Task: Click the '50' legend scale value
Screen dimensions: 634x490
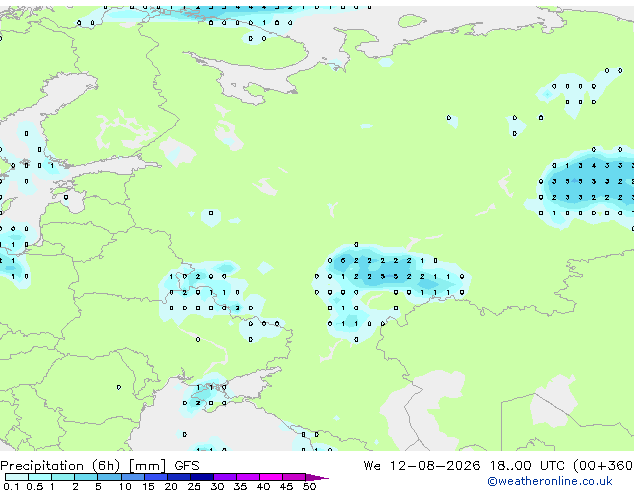Action: pyautogui.click(x=310, y=486)
